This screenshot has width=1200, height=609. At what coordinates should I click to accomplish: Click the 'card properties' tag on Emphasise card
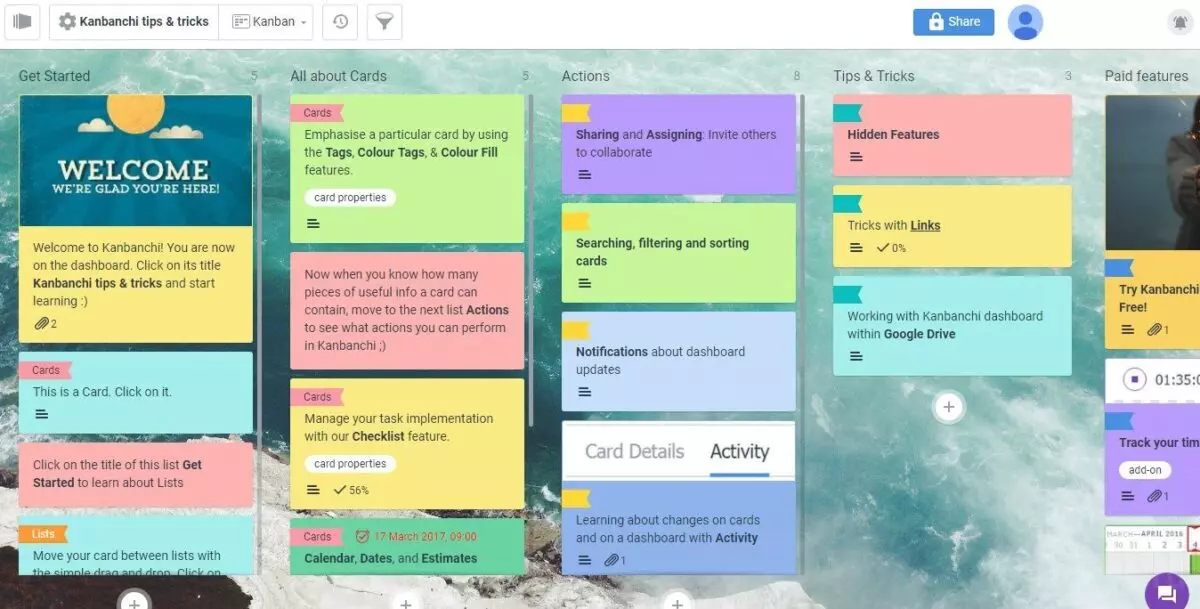click(350, 198)
